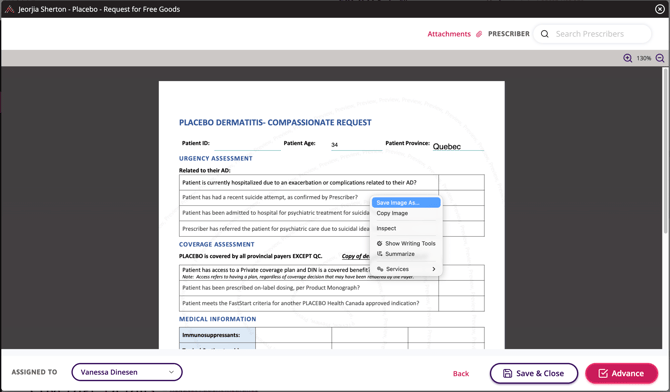
Task: Expand the Services submenu
Action: 406,269
